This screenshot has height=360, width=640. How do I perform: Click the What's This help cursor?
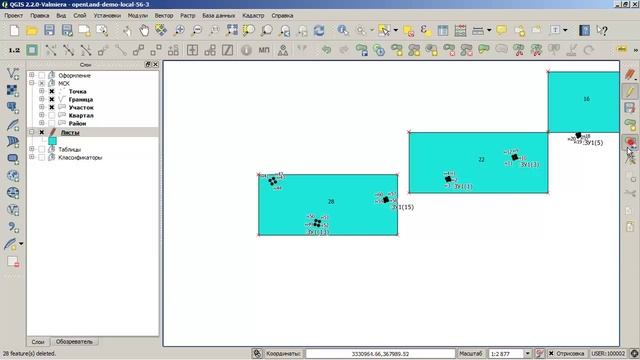[x=602, y=31]
